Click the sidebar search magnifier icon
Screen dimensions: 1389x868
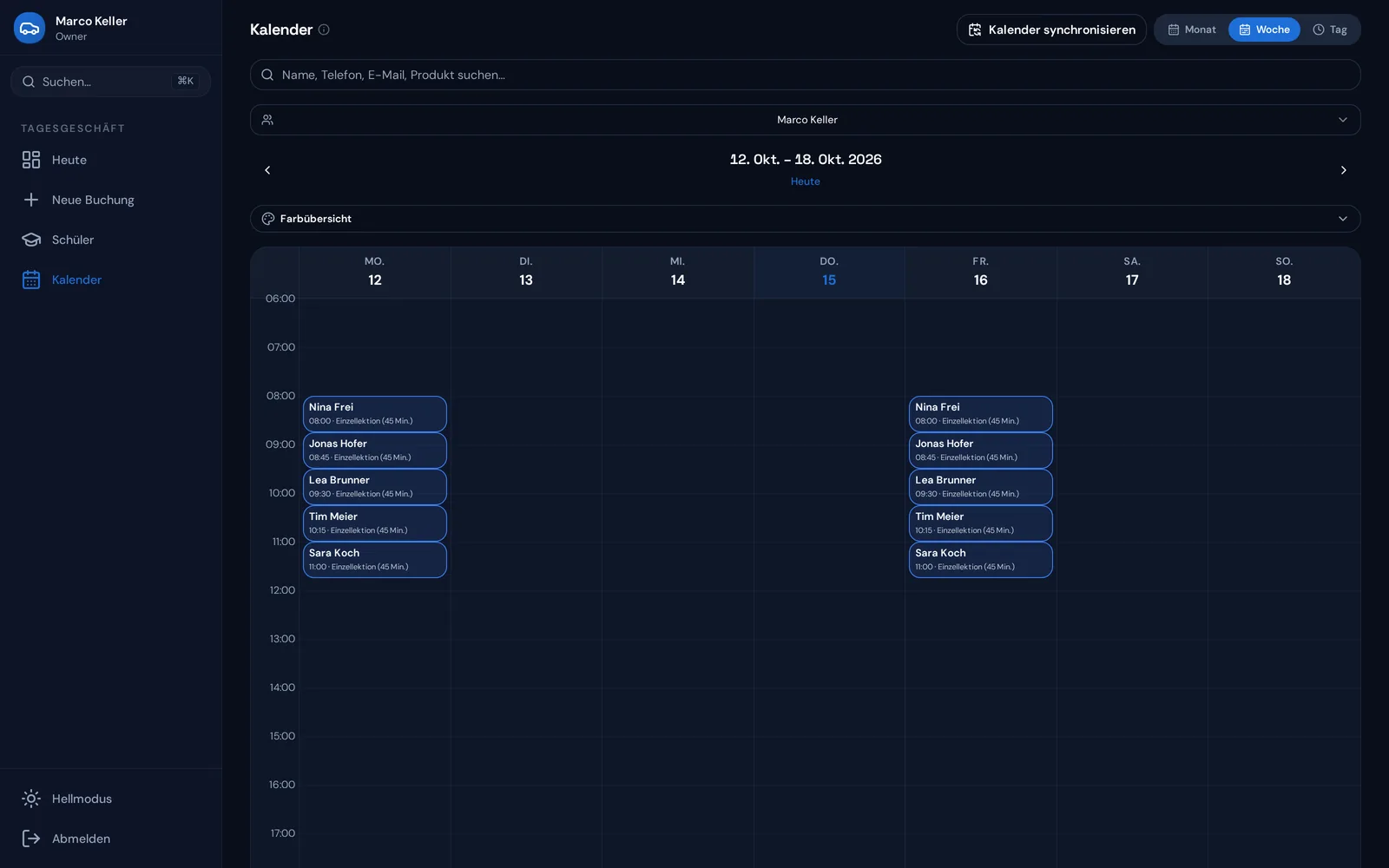pos(29,82)
